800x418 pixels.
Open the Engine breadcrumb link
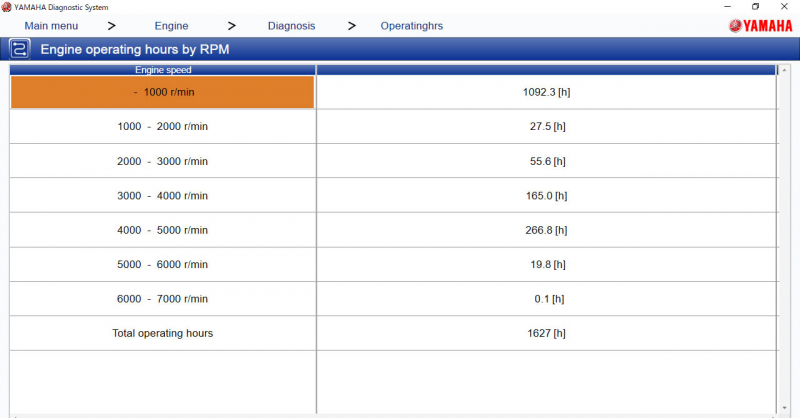[171, 26]
